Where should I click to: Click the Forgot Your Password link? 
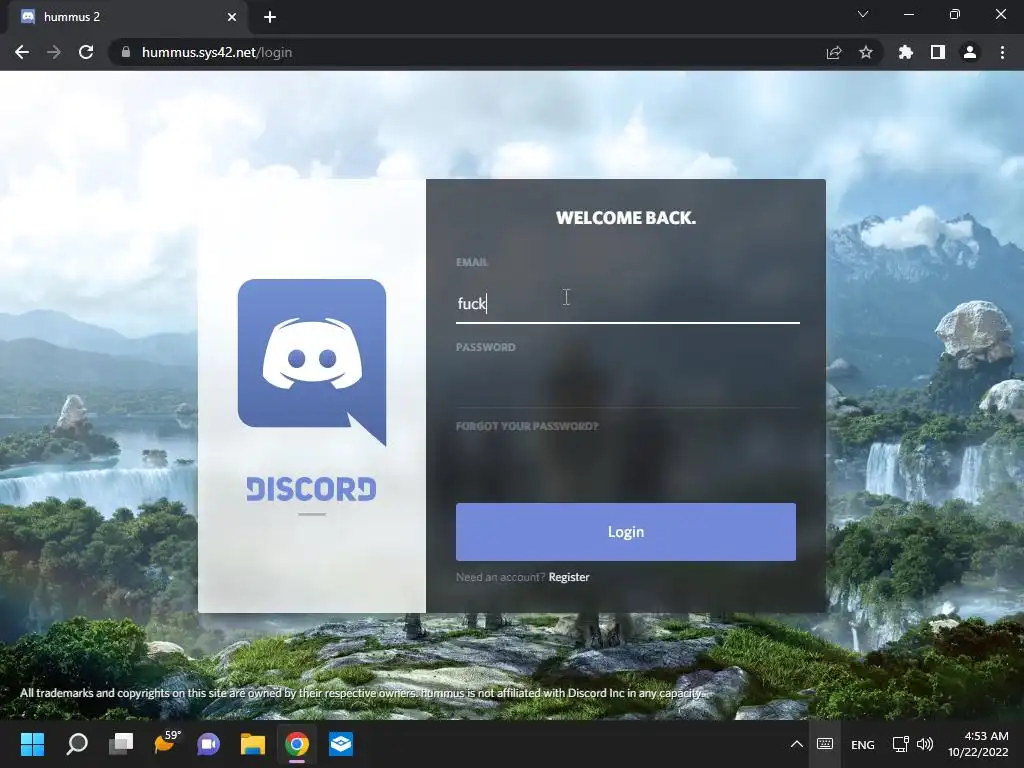[x=527, y=426]
